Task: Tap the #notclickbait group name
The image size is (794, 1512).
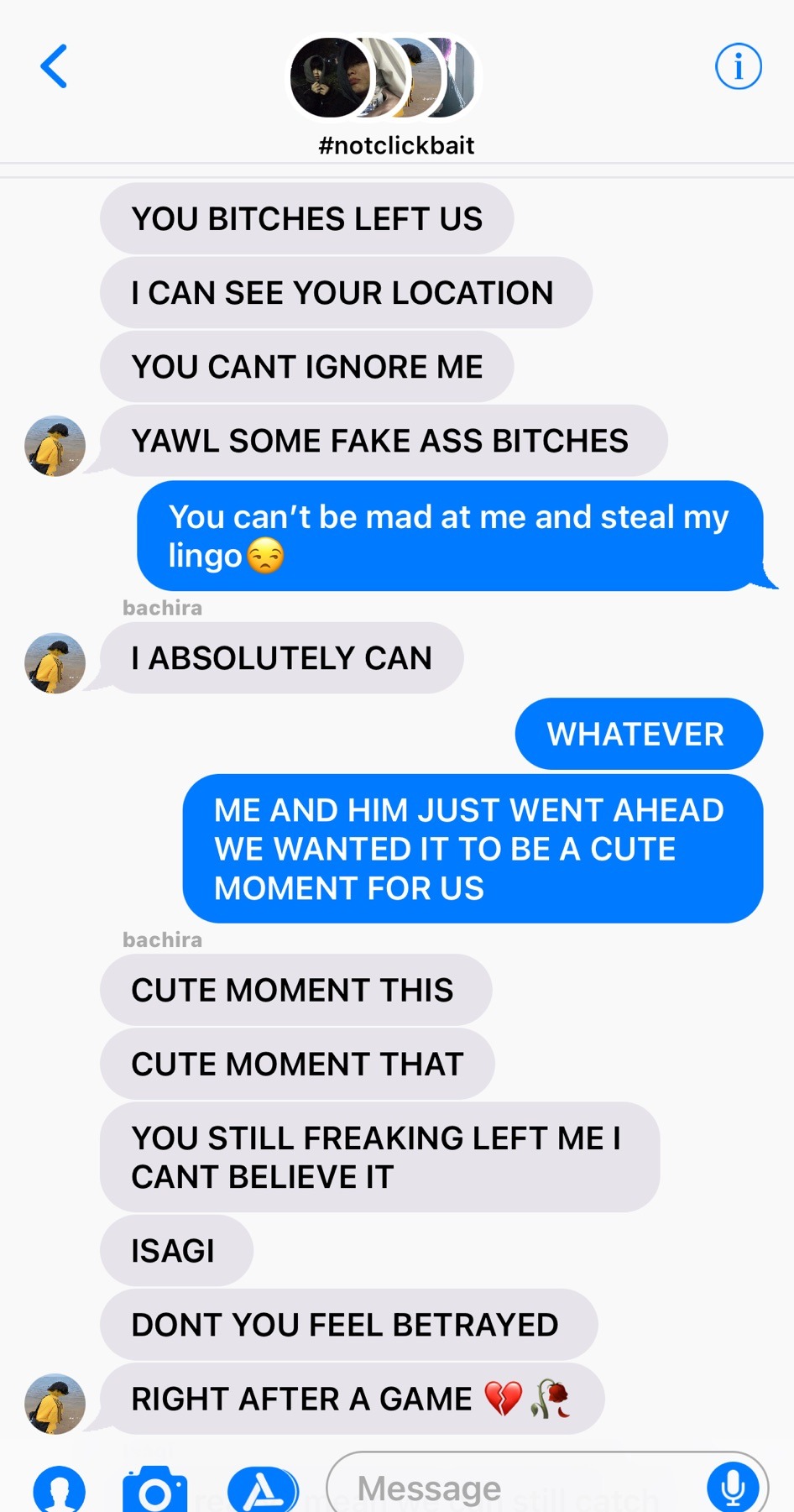Action: tap(396, 145)
